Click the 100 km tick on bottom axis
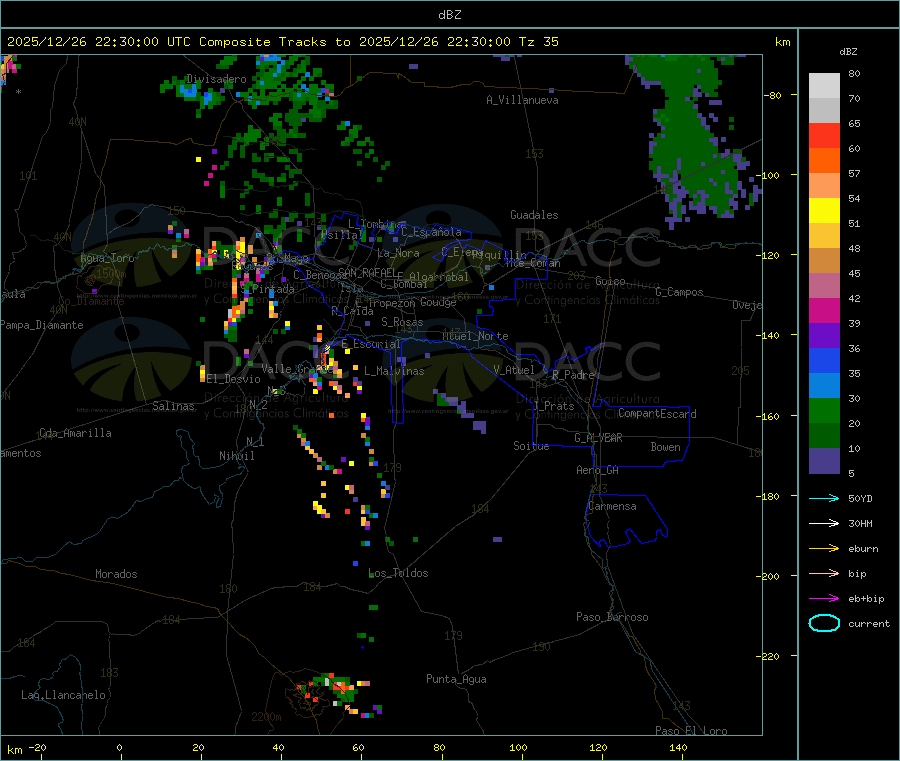The width and height of the screenshot is (900, 761). pyautogui.click(x=518, y=747)
